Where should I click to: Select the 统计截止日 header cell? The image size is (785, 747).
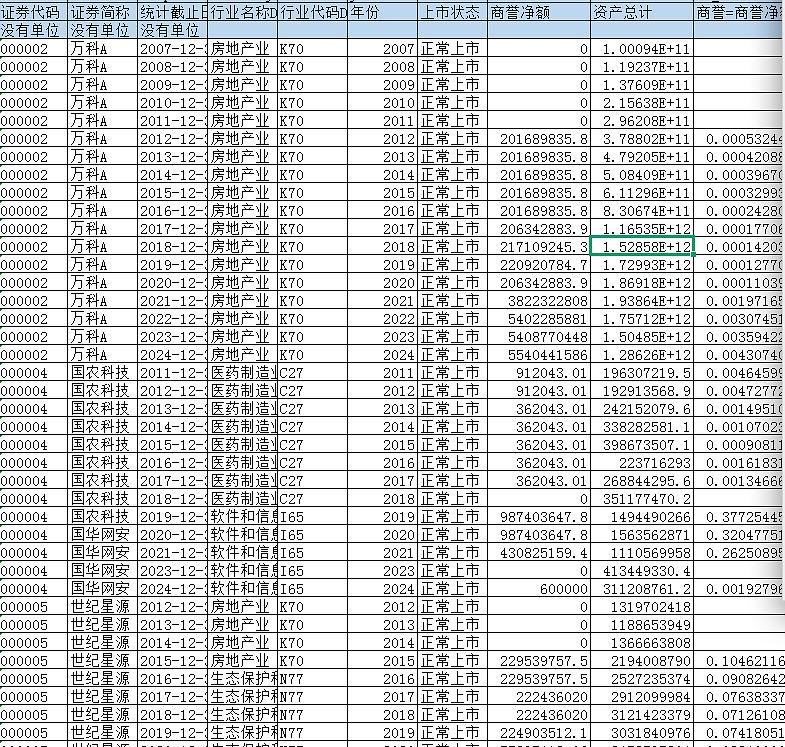pos(172,12)
